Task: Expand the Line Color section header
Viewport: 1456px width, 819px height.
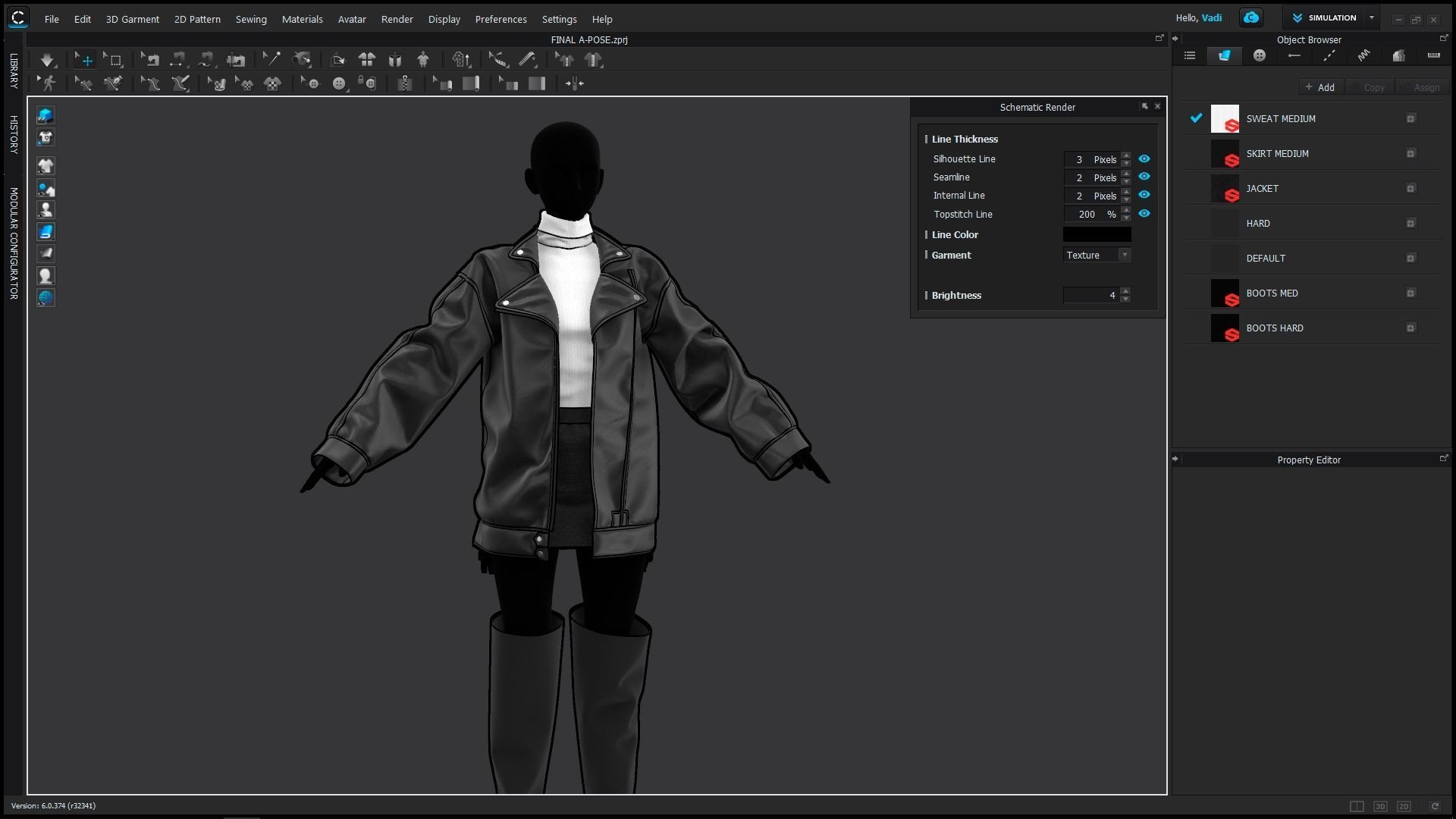Action: coord(954,235)
